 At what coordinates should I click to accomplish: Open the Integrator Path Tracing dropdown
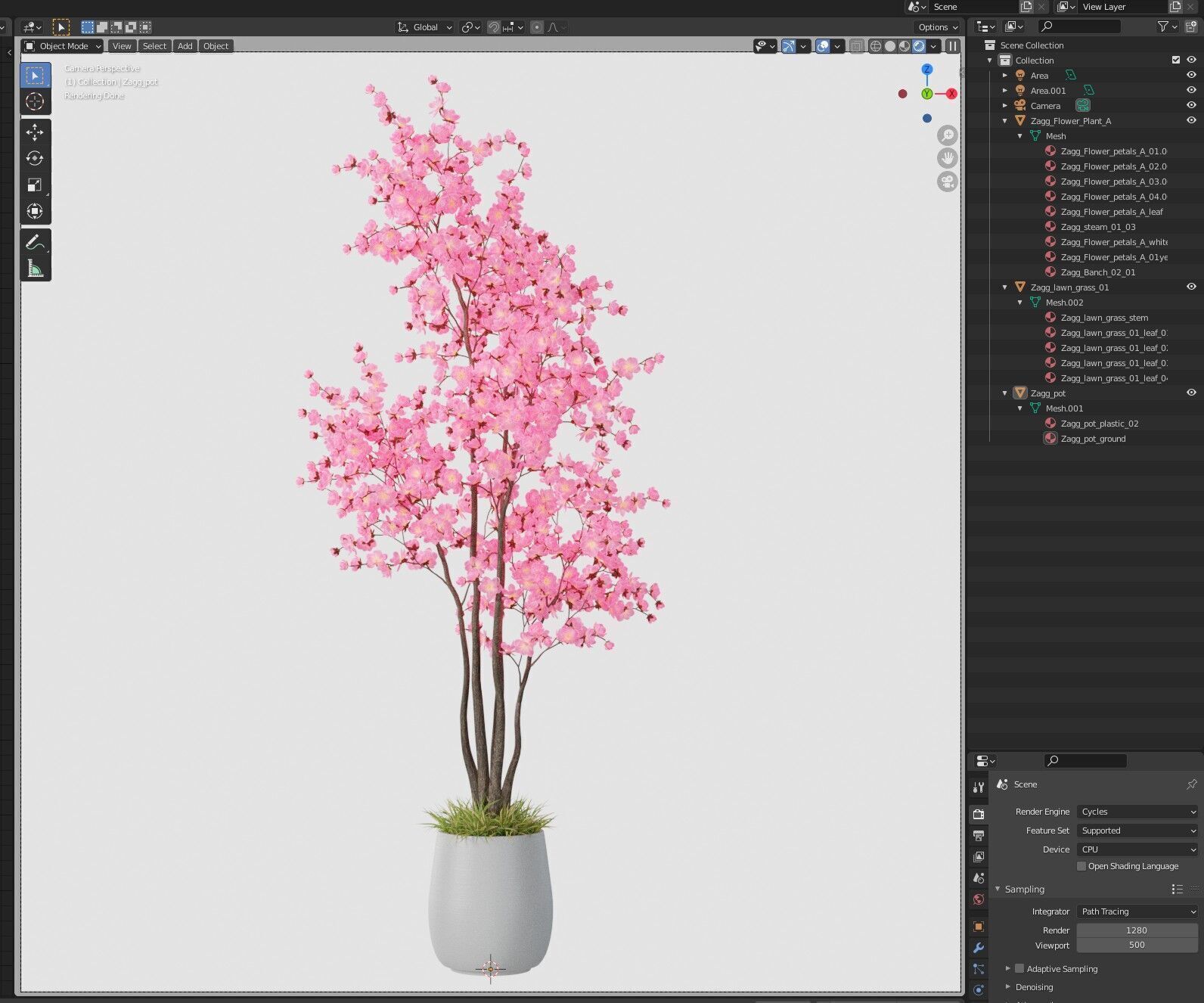(1137, 911)
